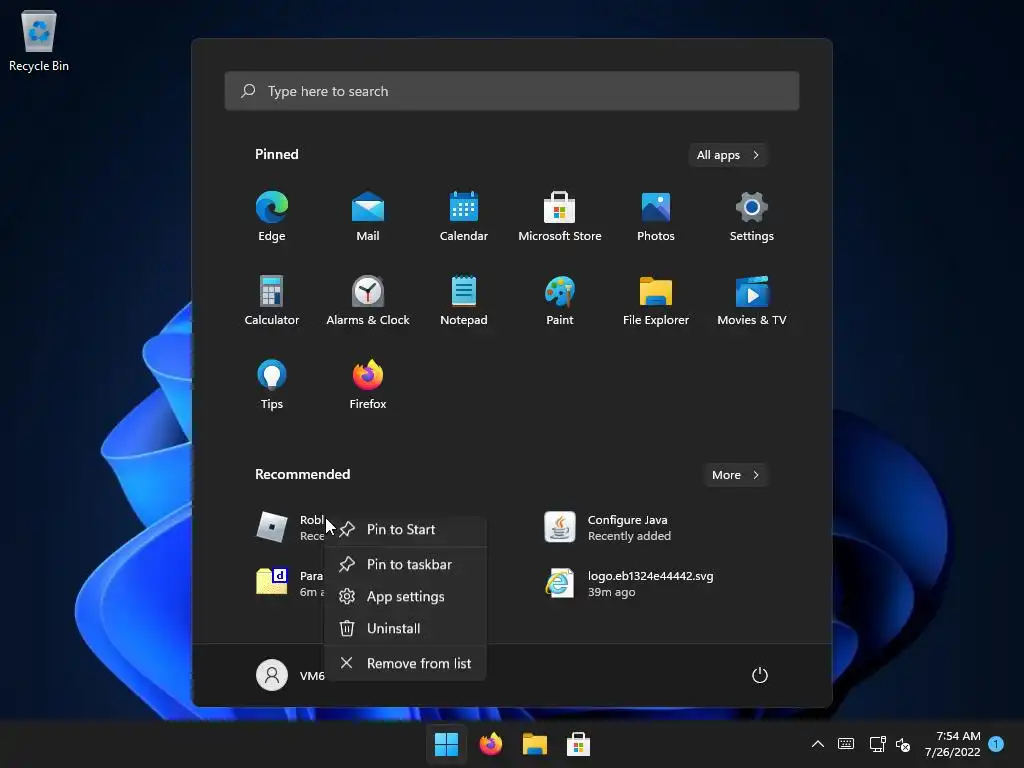
Task: Open the Recycle Bin on desktop
Action: coord(39,40)
